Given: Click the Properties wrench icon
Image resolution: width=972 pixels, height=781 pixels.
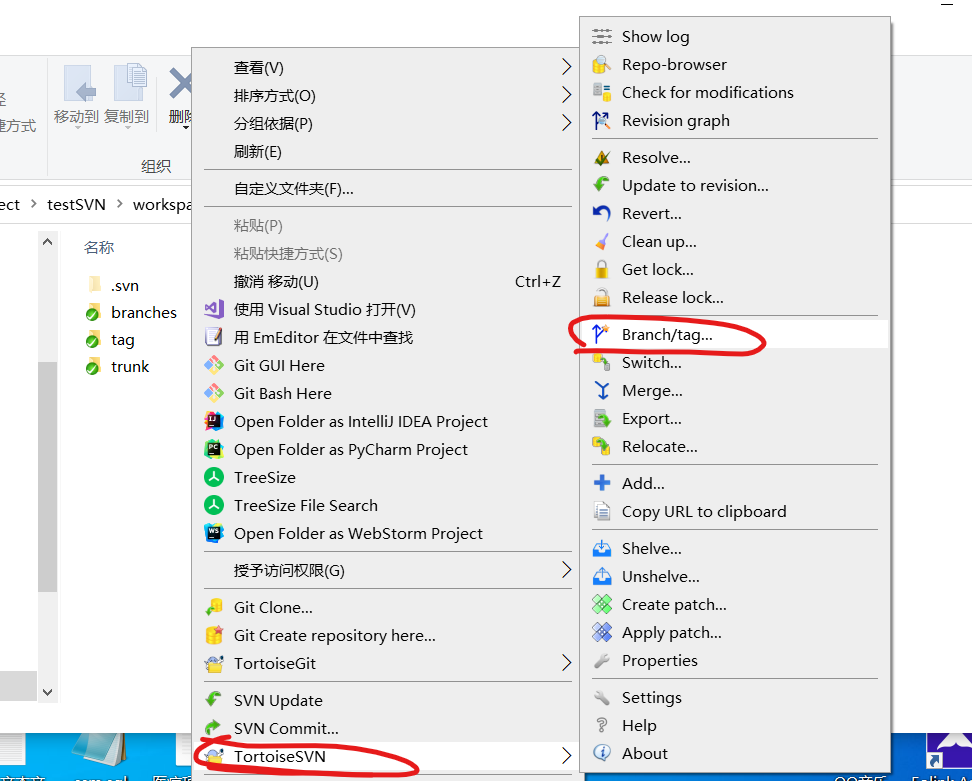Looking at the screenshot, I should [601, 661].
